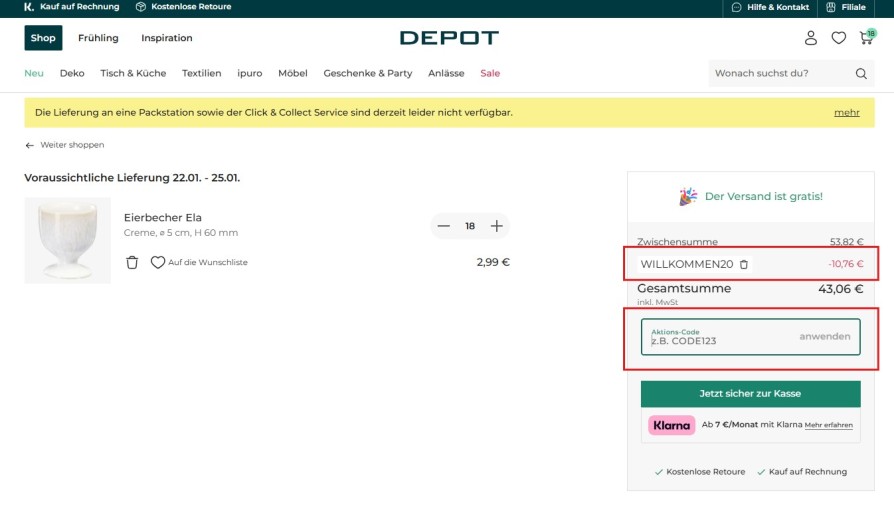Open the user account icon

click(x=811, y=38)
